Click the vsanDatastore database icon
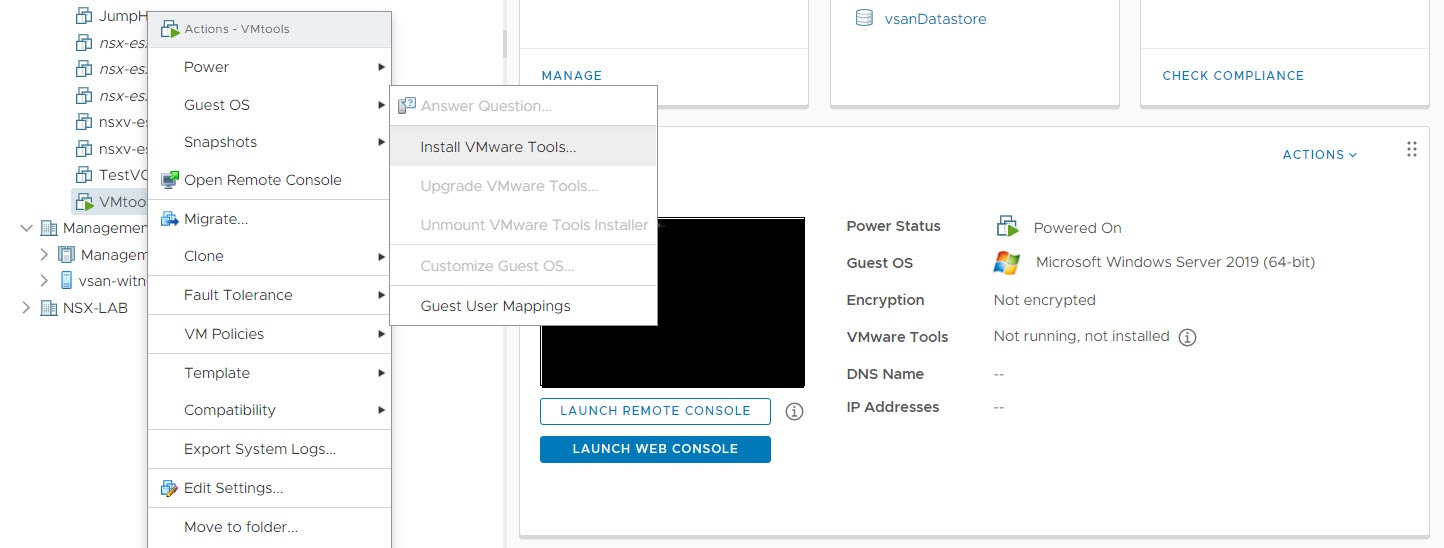 click(x=864, y=18)
